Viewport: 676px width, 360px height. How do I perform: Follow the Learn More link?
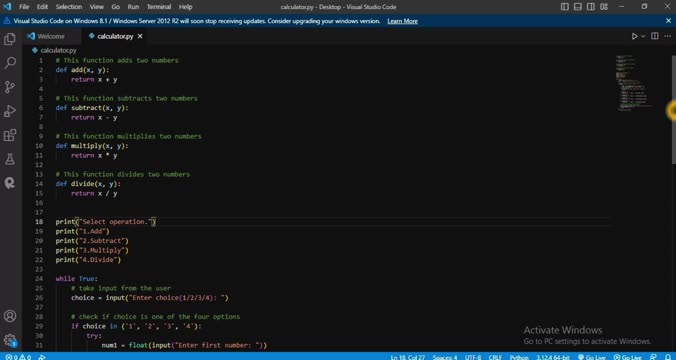tap(402, 21)
